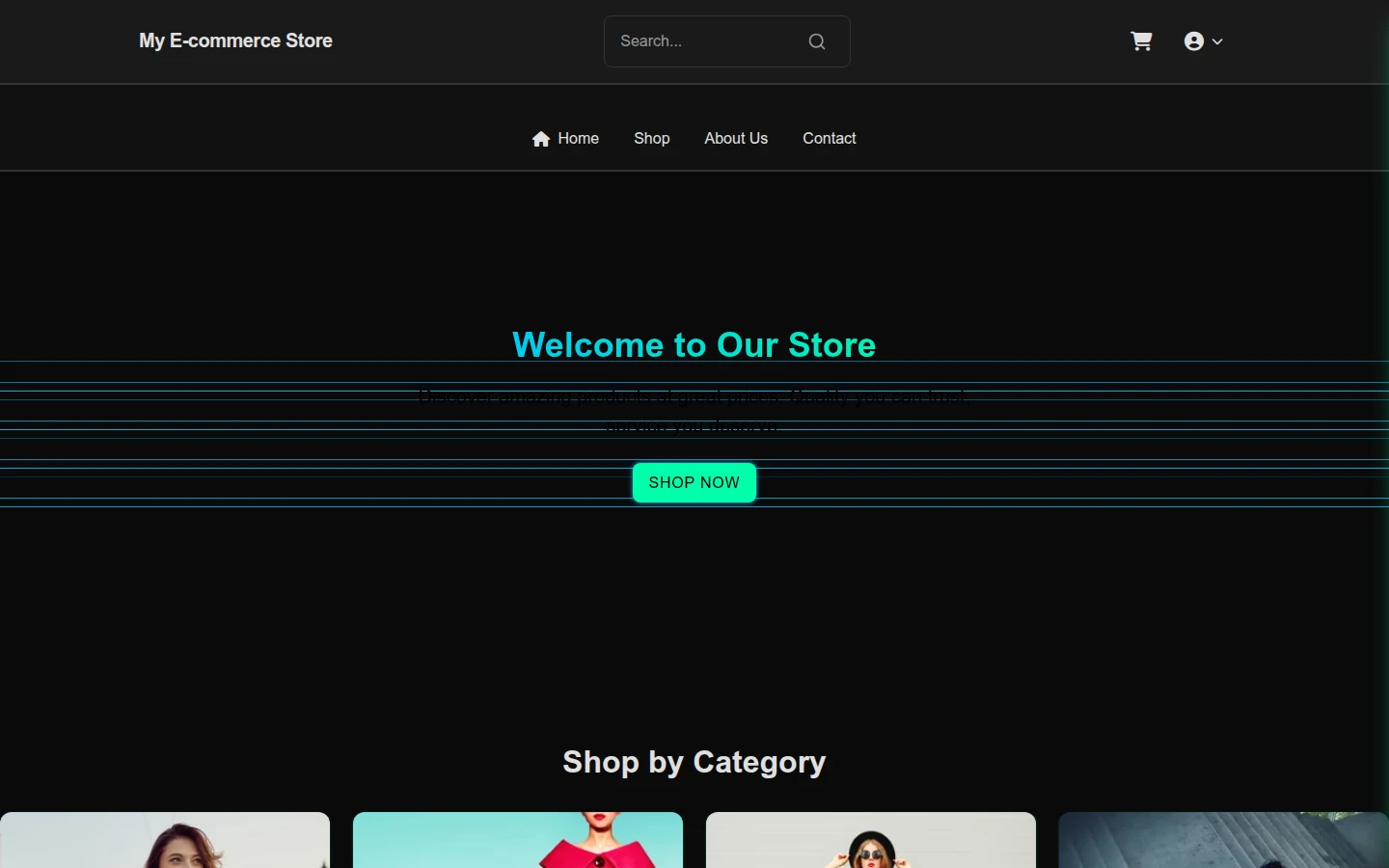1389x868 pixels.
Task: Open the brown-haired woman category image
Action: 165,840
